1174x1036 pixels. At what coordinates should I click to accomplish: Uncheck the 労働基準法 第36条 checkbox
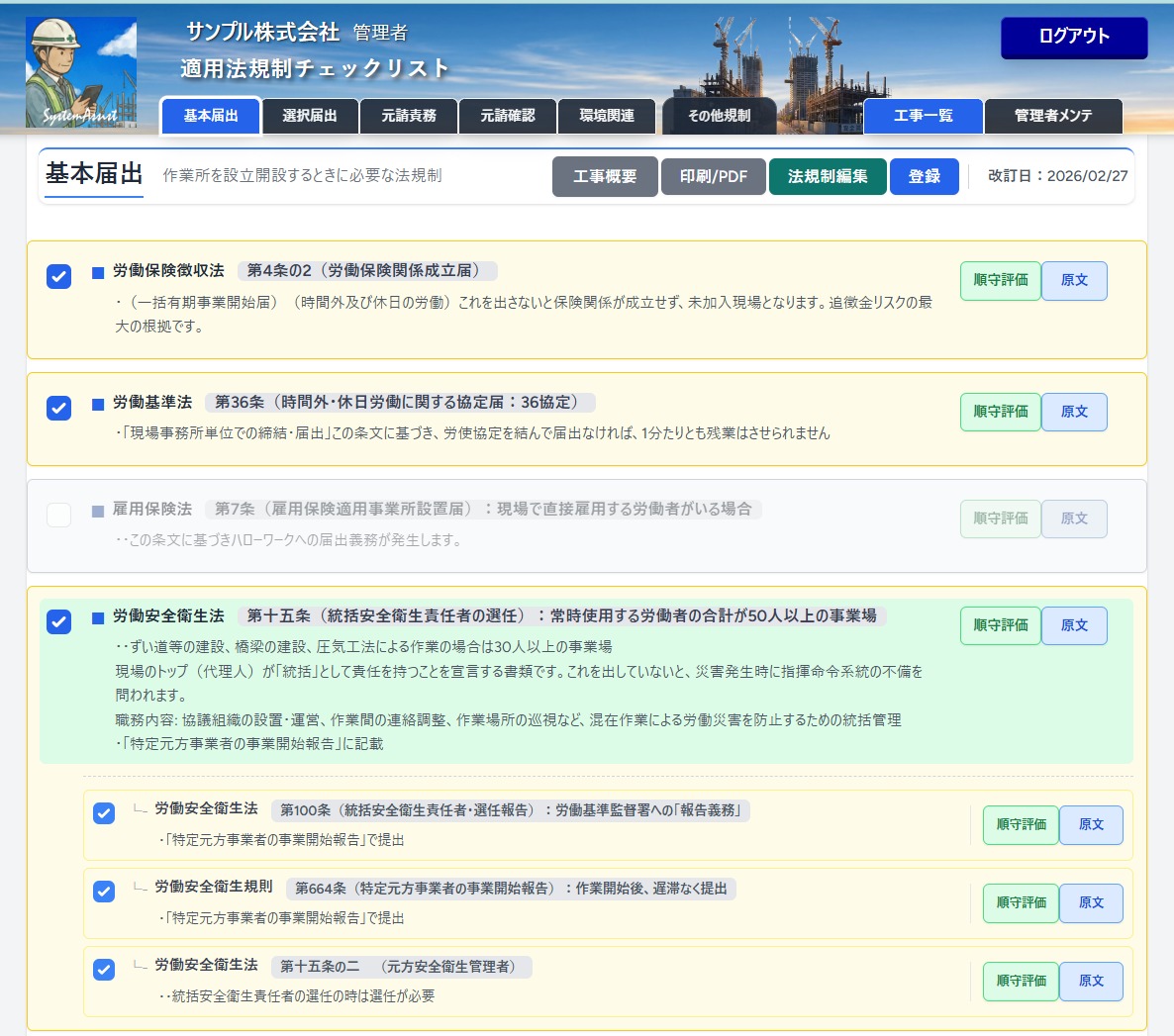(59, 408)
